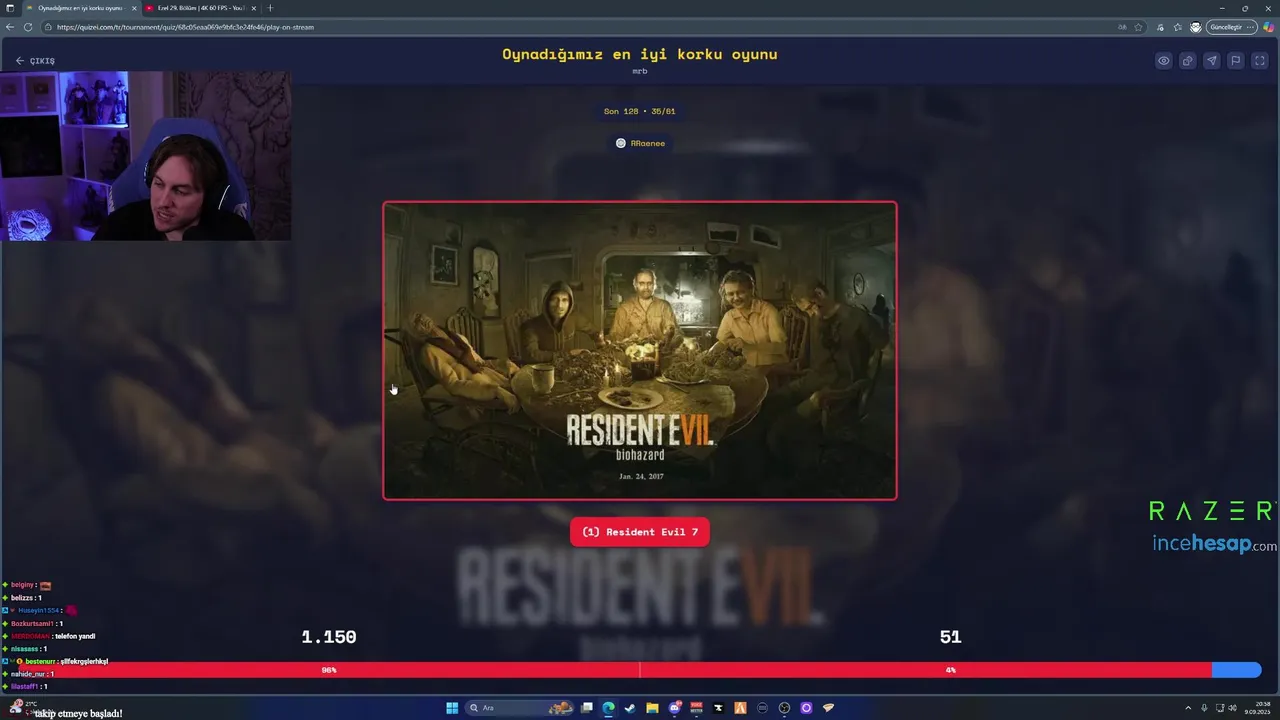The image size is (1280, 720).
Task: Toggle fullscreen mode icon in quiz header
Action: pos(1260,61)
